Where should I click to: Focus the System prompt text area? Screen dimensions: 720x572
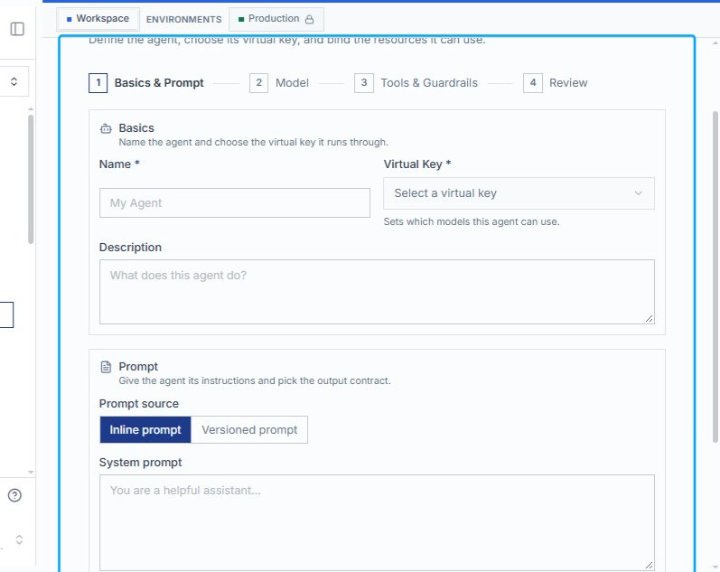(377, 522)
